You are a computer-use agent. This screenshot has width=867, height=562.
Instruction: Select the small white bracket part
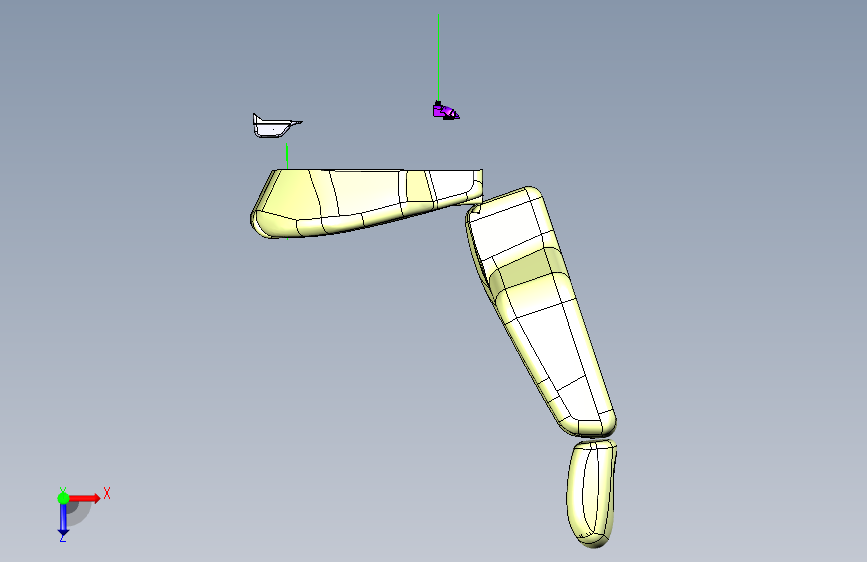(275, 127)
